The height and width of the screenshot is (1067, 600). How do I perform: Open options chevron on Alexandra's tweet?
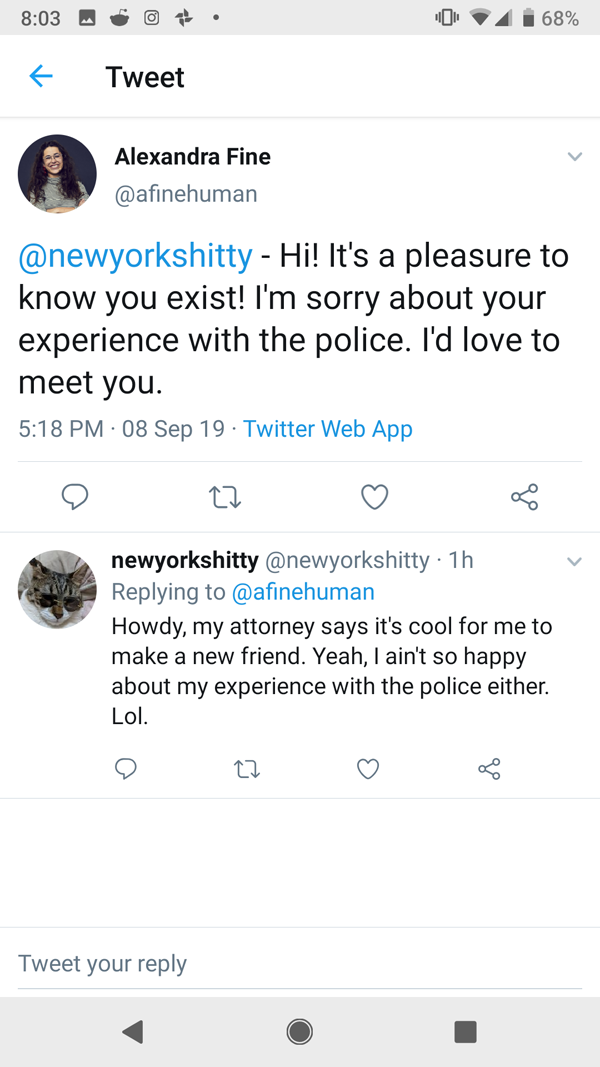574,157
